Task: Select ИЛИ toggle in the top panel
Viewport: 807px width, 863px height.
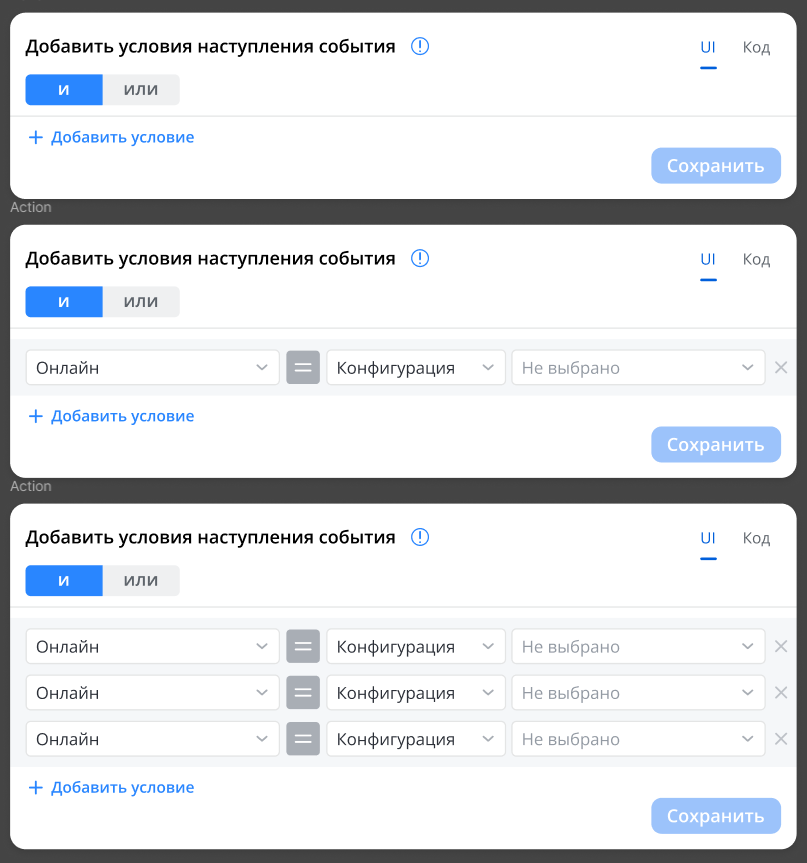Action: click(141, 90)
